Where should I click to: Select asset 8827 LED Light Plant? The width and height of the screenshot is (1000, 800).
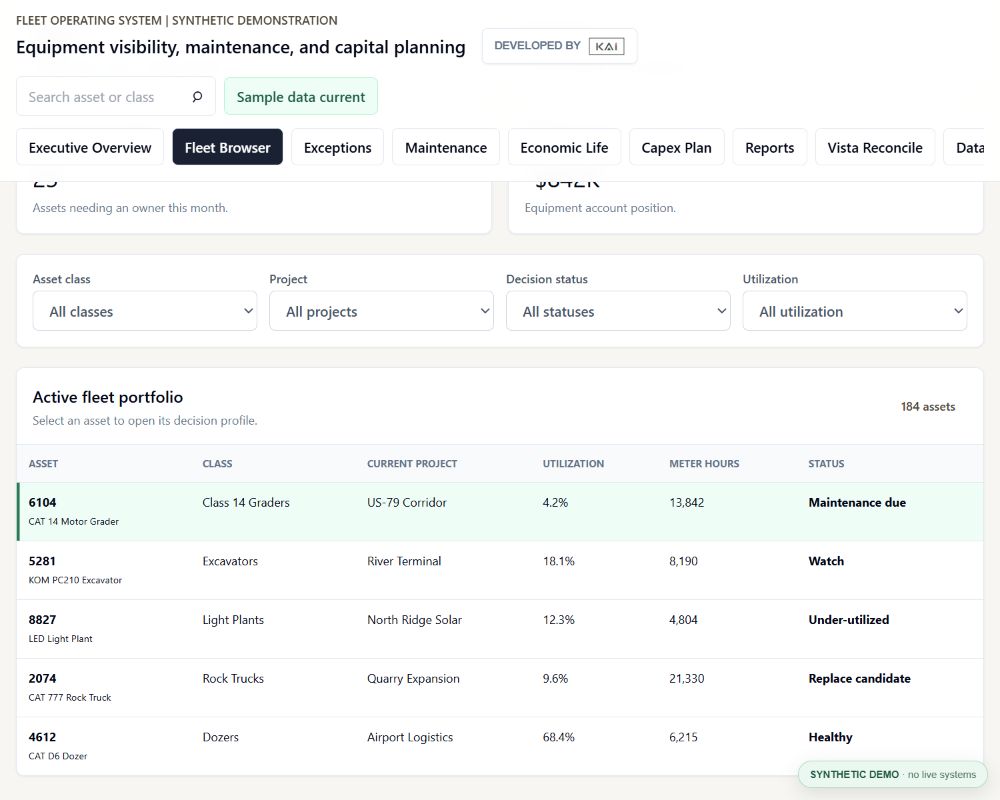pyautogui.click(x=500, y=629)
